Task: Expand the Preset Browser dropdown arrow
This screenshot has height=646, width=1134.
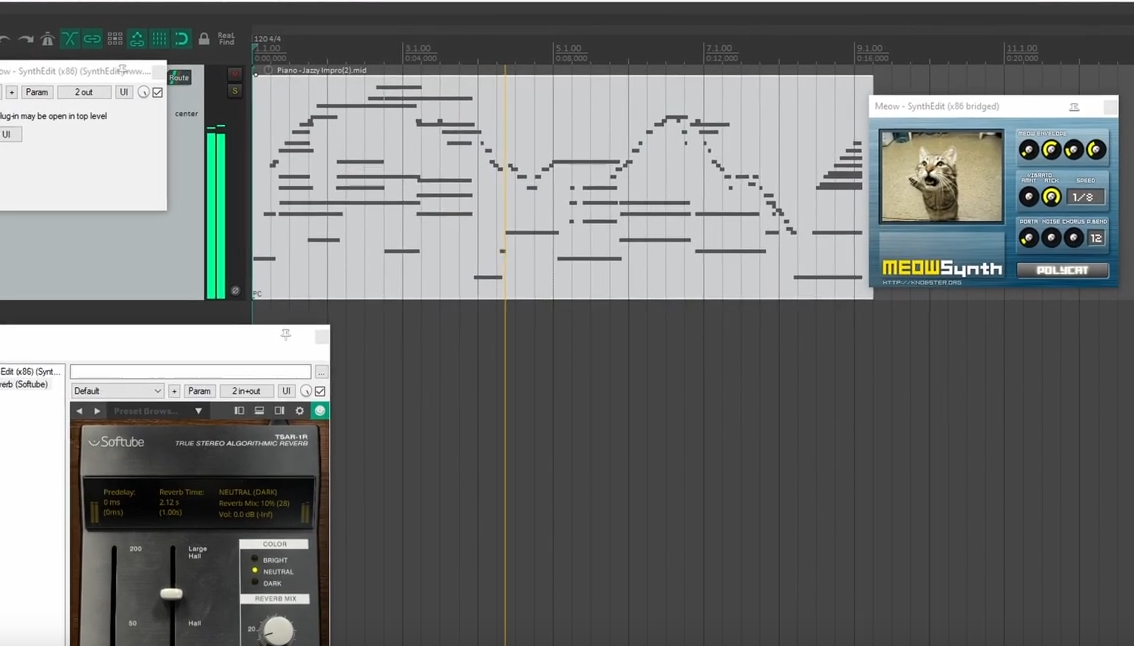Action: 198,411
